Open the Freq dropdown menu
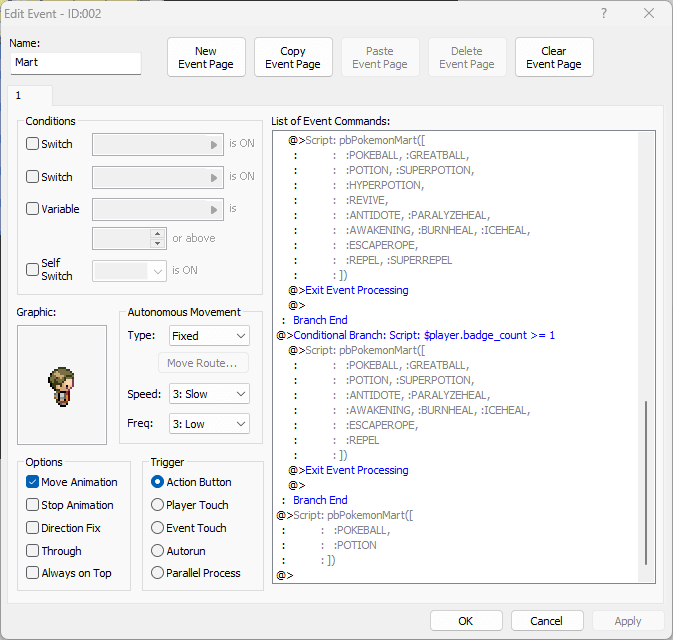Image resolution: width=673 pixels, height=640 pixels. 209,424
